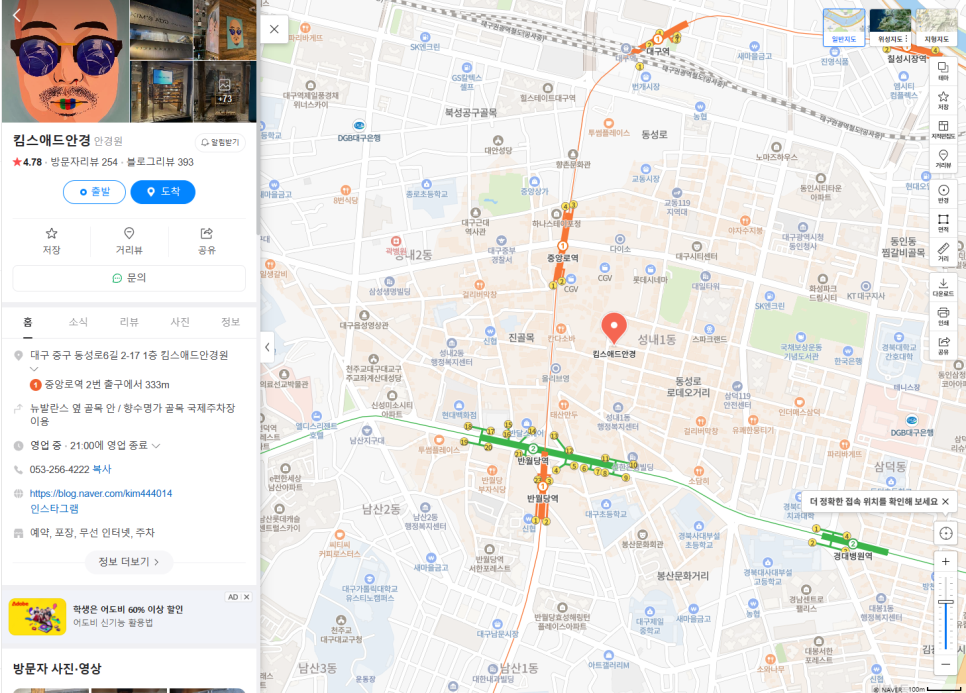Click the red 킴스애드안경 map pin

click(x=614, y=328)
